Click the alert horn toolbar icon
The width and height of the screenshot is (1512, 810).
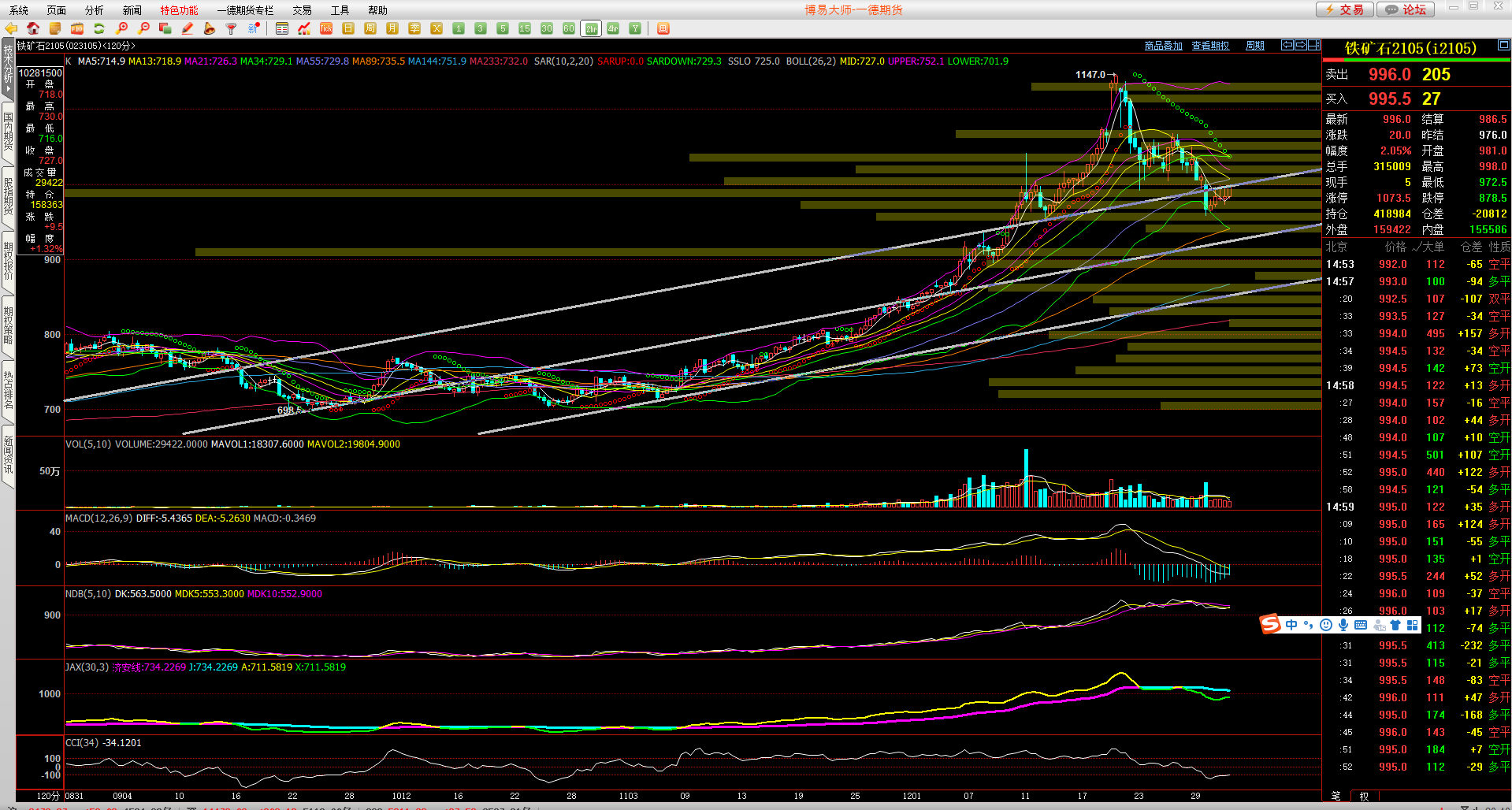point(210,28)
